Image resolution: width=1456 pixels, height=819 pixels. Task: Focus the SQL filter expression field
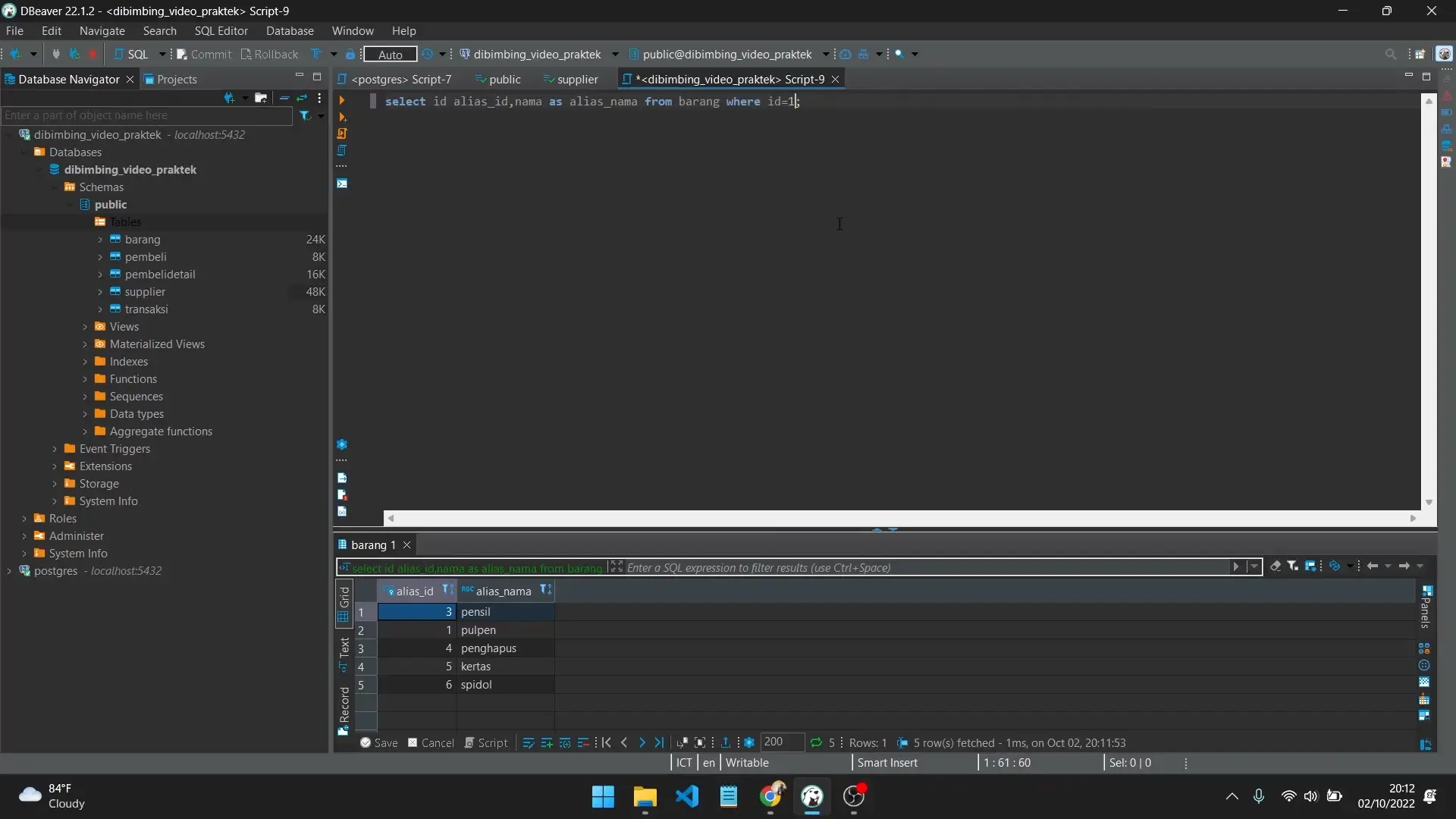[x=927, y=567]
